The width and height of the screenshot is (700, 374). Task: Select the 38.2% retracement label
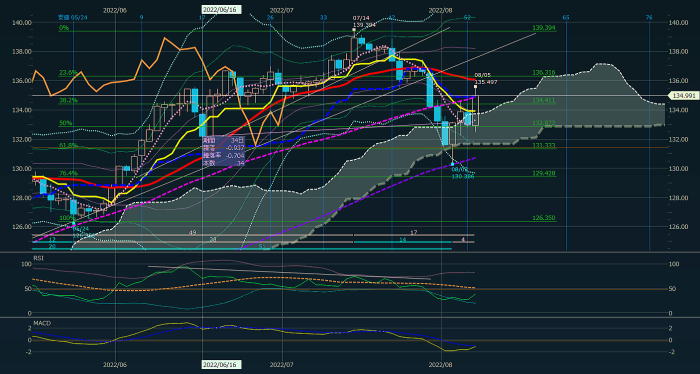pos(68,100)
